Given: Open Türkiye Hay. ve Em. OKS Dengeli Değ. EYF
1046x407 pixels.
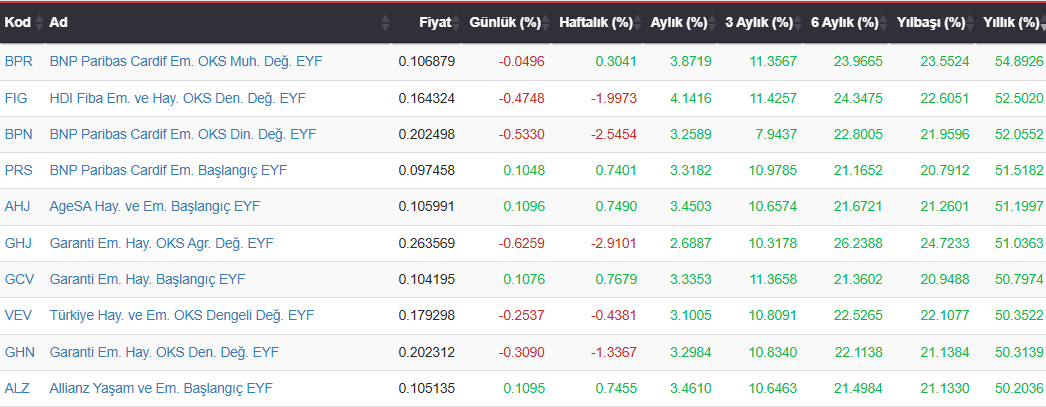Looking at the screenshot, I should click(x=181, y=315).
